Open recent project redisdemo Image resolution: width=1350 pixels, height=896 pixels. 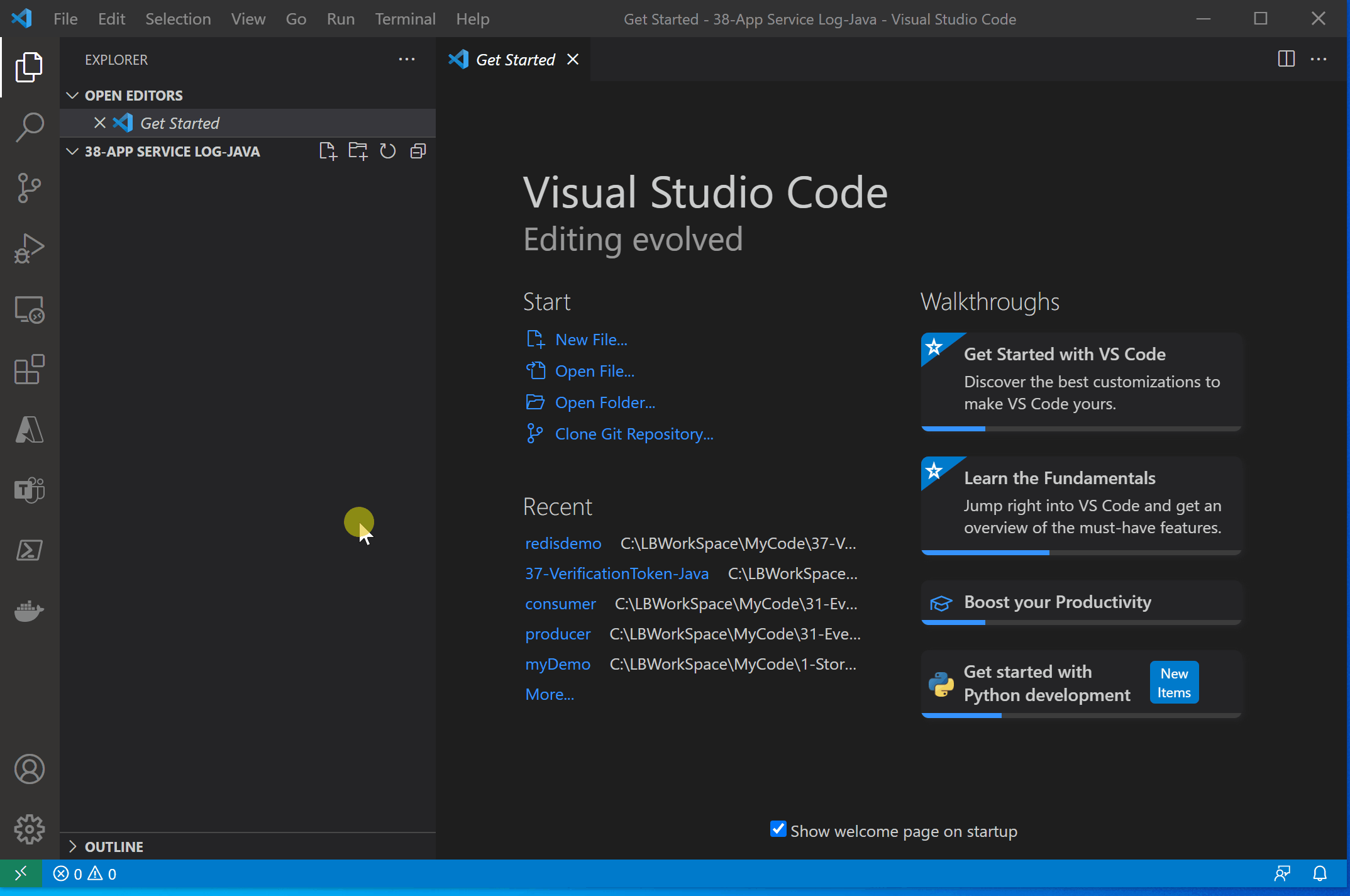click(562, 542)
